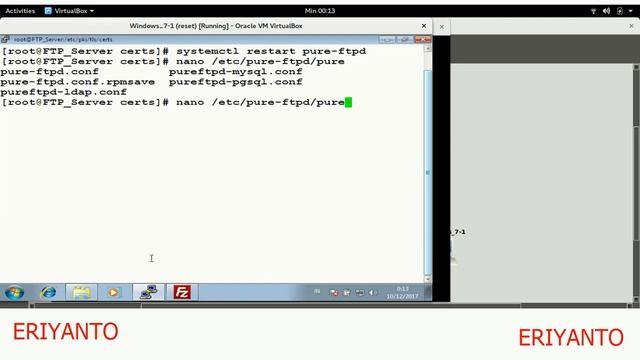Open FileZilla from the taskbar
The image size is (640, 360).
point(182,292)
